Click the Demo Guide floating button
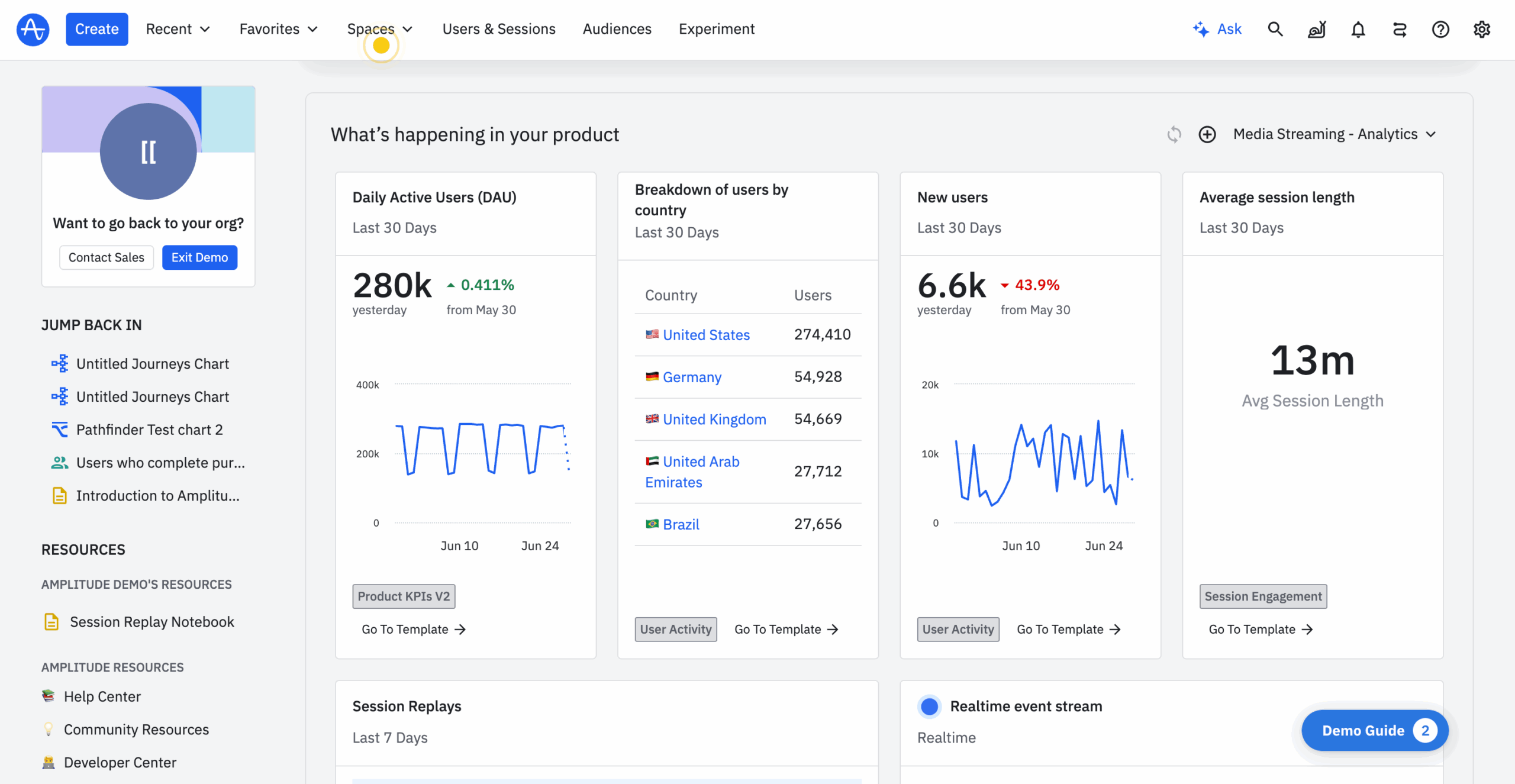The width and height of the screenshot is (1515, 784). [x=1374, y=731]
